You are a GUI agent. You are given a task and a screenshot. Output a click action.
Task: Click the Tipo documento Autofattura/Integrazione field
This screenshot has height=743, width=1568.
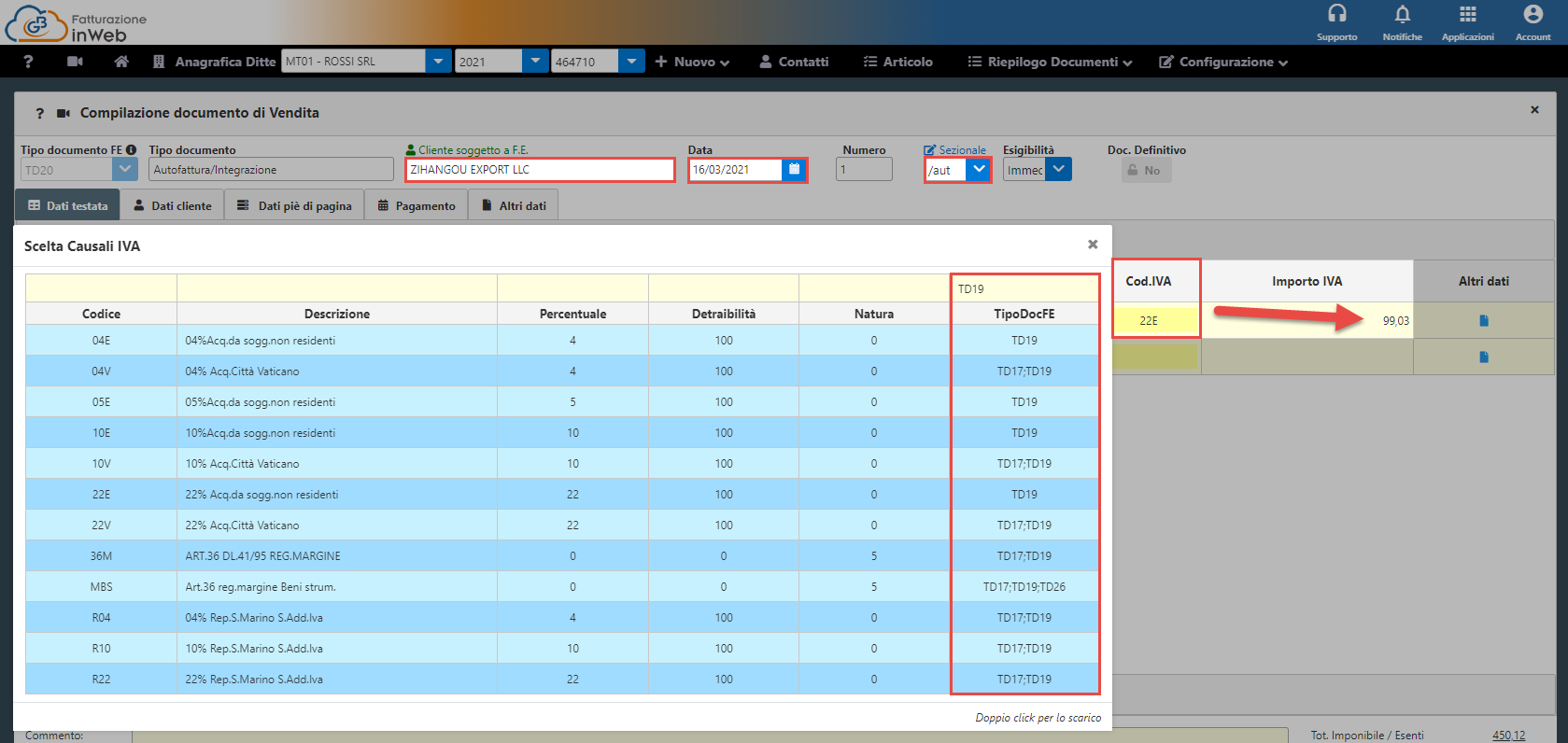click(x=271, y=169)
